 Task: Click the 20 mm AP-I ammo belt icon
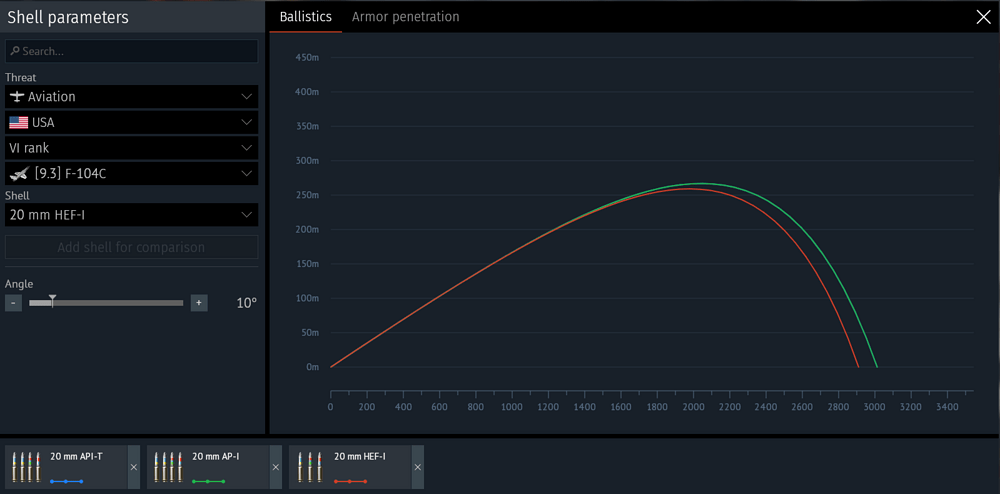coord(170,466)
